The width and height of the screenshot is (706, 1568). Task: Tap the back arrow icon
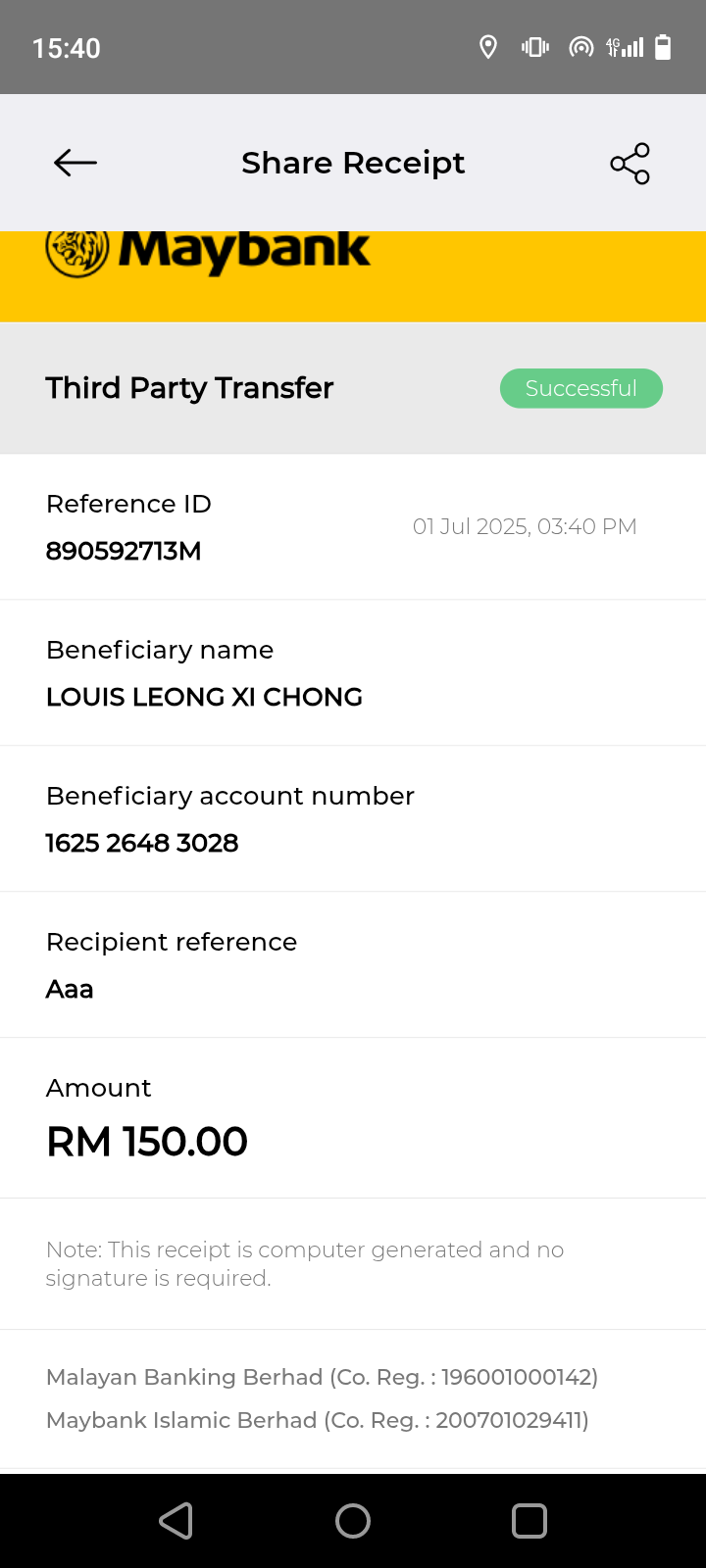coord(76,163)
